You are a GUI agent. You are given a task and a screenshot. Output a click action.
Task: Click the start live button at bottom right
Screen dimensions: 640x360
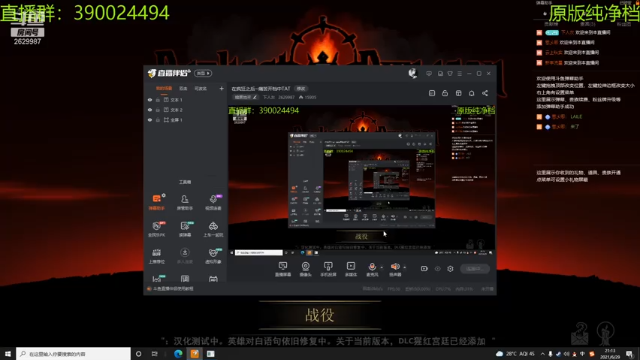point(475,269)
